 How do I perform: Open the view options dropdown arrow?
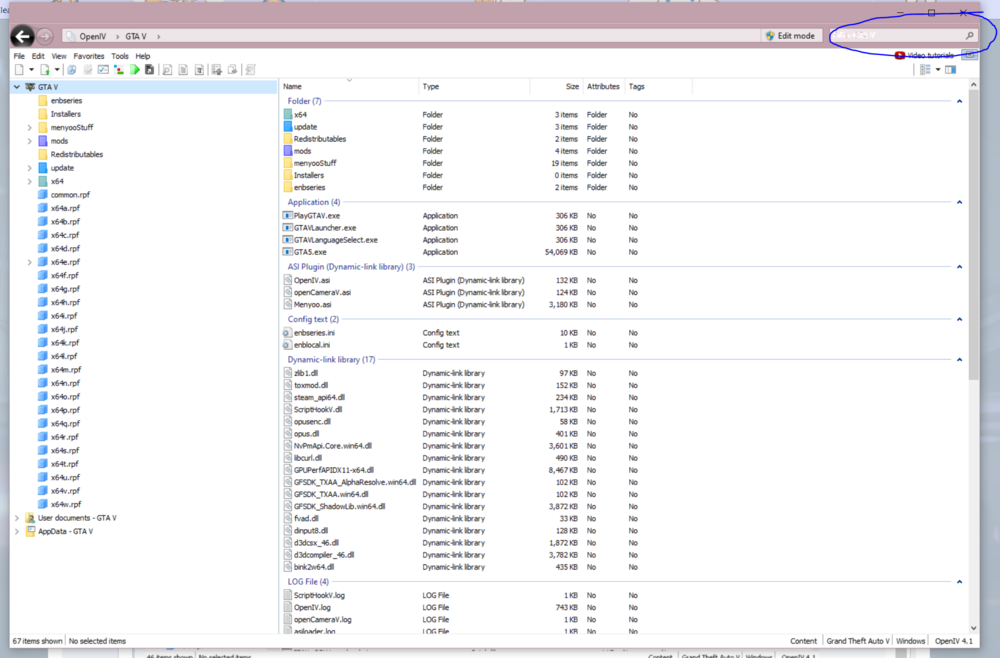point(938,69)
